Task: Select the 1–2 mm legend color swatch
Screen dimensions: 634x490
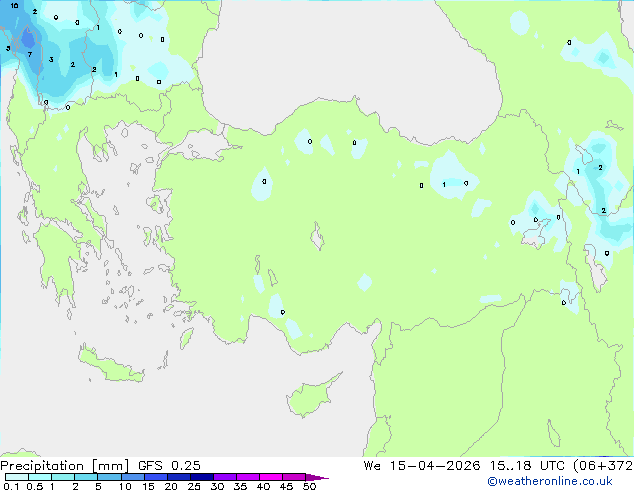Action: (63, 477)
